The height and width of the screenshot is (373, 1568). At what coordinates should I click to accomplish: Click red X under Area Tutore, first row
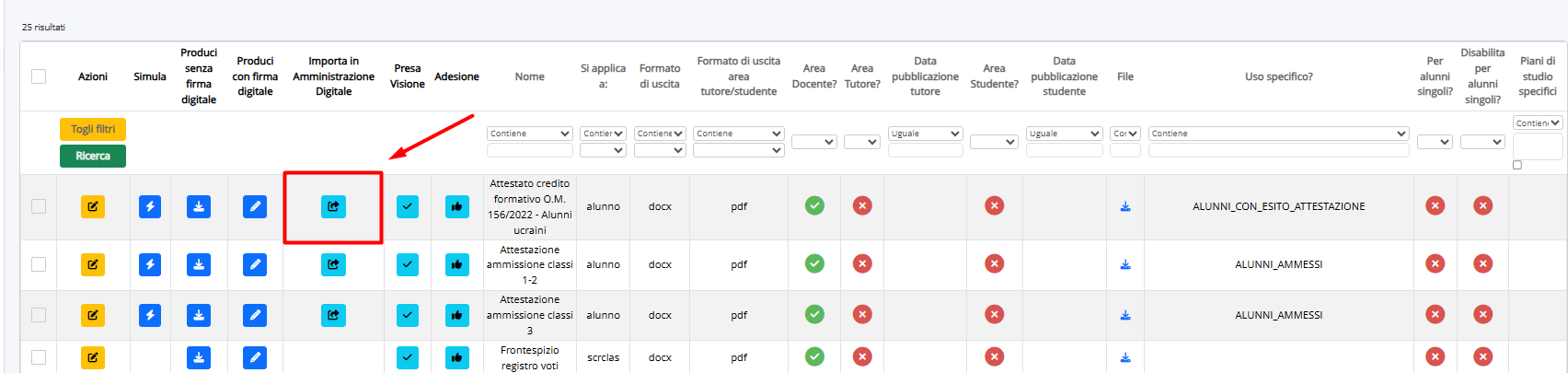(x=862, y=205)
